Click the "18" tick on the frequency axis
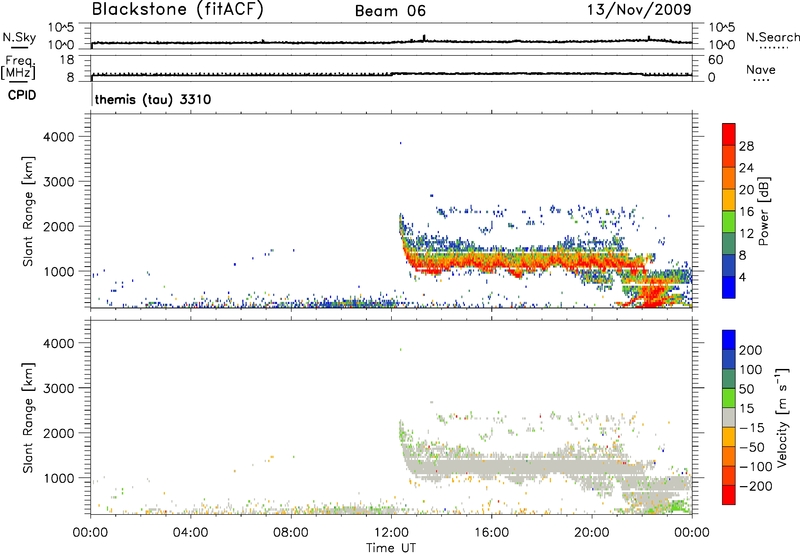The width and height of the screenshot is (800, 554). (67, 60)
